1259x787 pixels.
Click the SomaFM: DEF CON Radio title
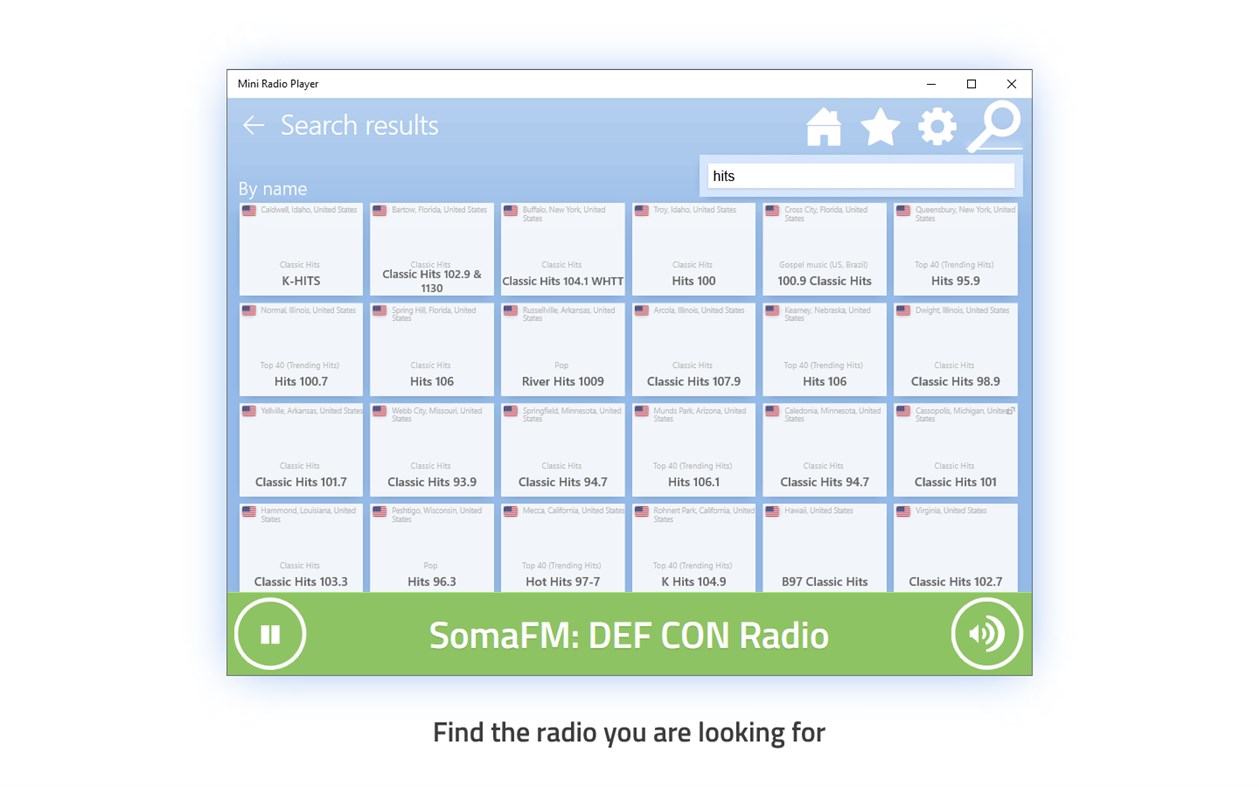pyautogui.click(x=628, y=633)
